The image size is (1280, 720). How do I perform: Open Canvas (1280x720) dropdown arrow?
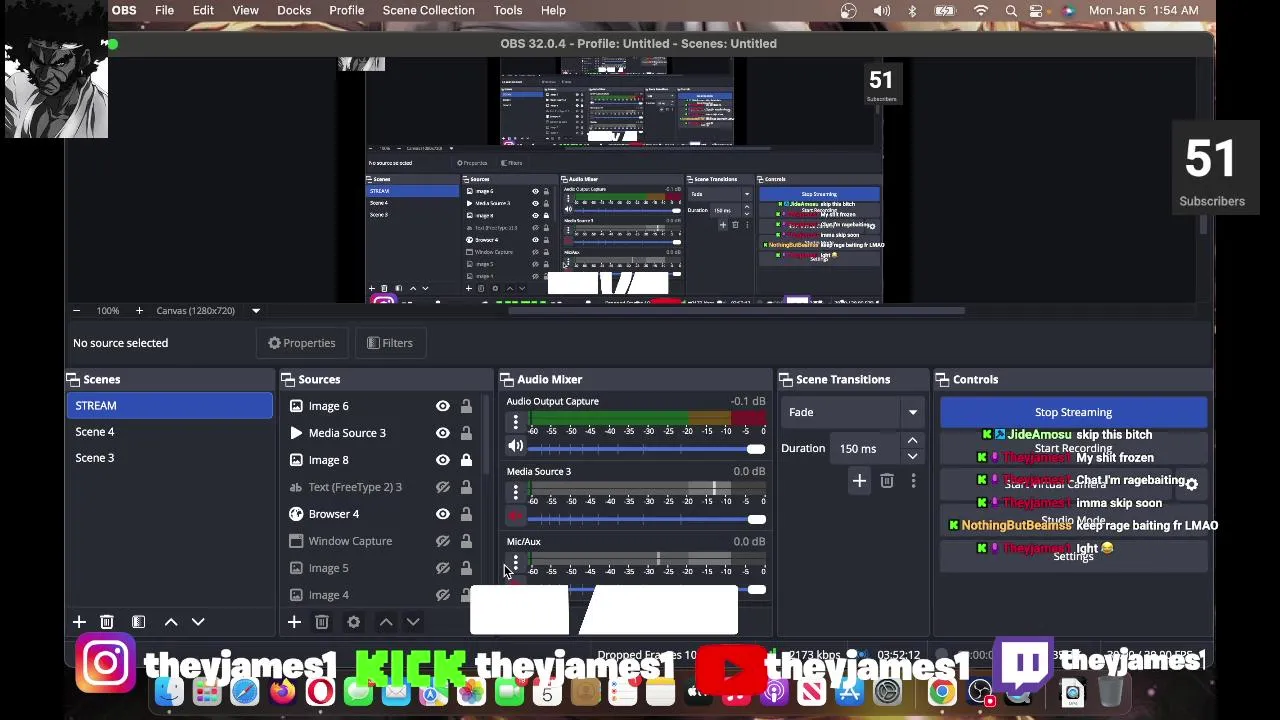[256, 310]
